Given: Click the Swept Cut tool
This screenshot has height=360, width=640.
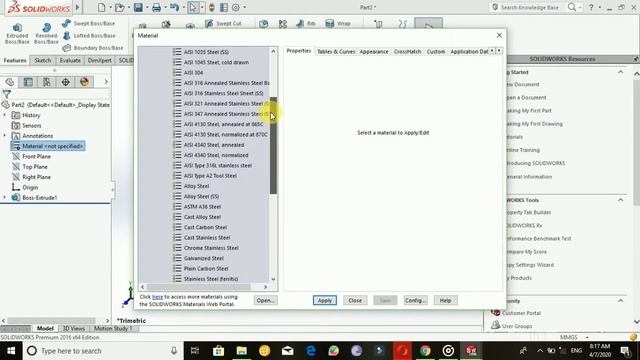Looking at the screenshot, I should pos(223,24).
